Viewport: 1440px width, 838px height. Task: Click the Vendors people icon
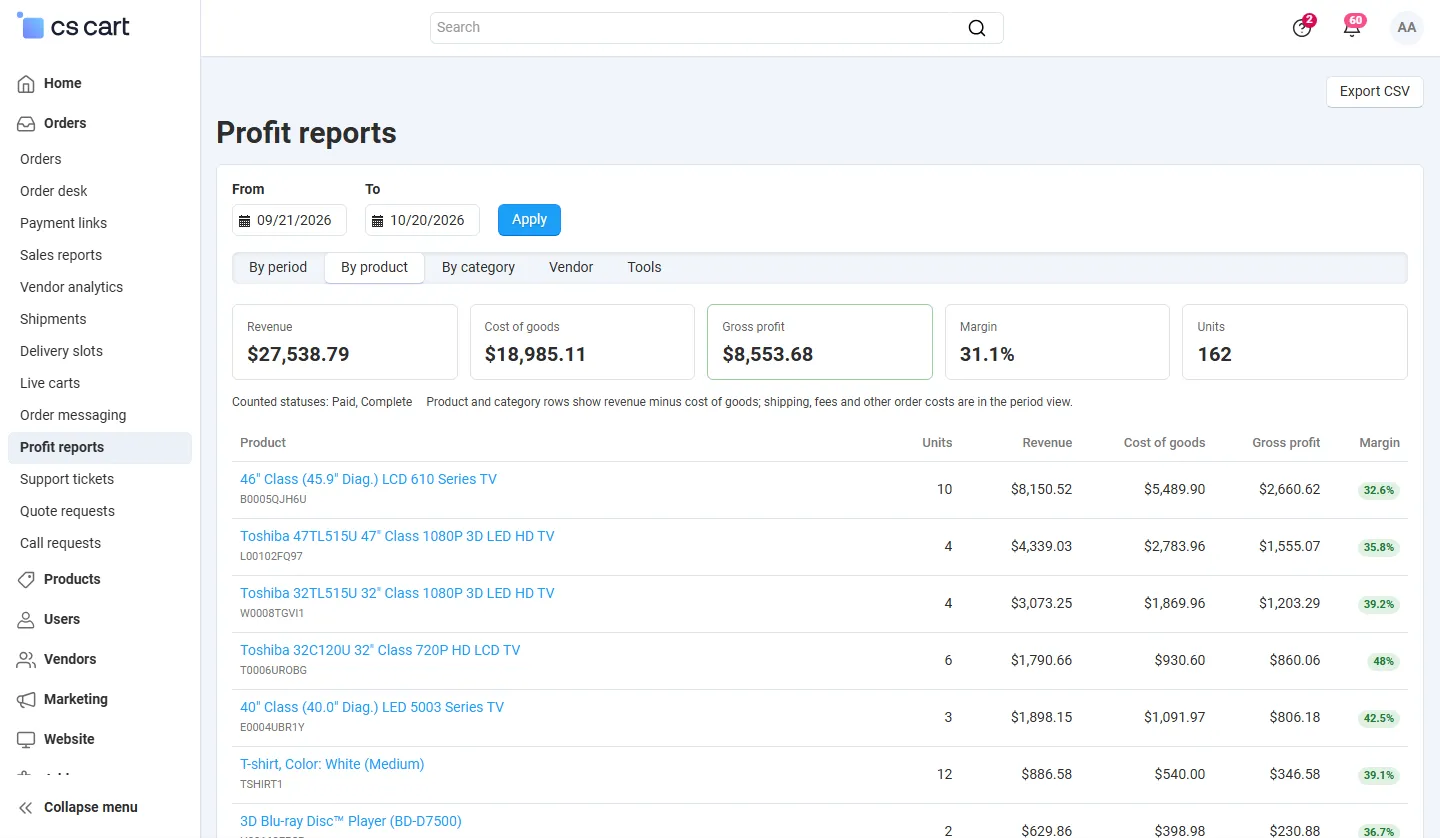26,660
